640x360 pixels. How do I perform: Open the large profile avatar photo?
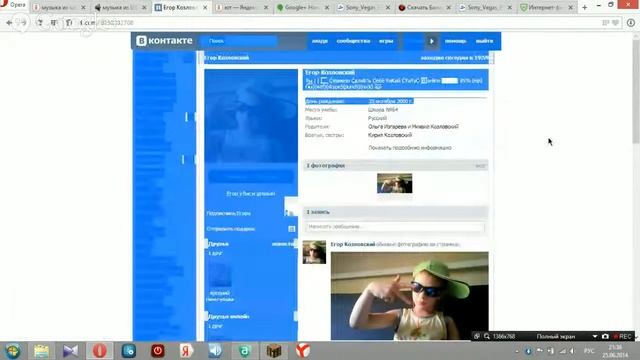coord(251,116)
